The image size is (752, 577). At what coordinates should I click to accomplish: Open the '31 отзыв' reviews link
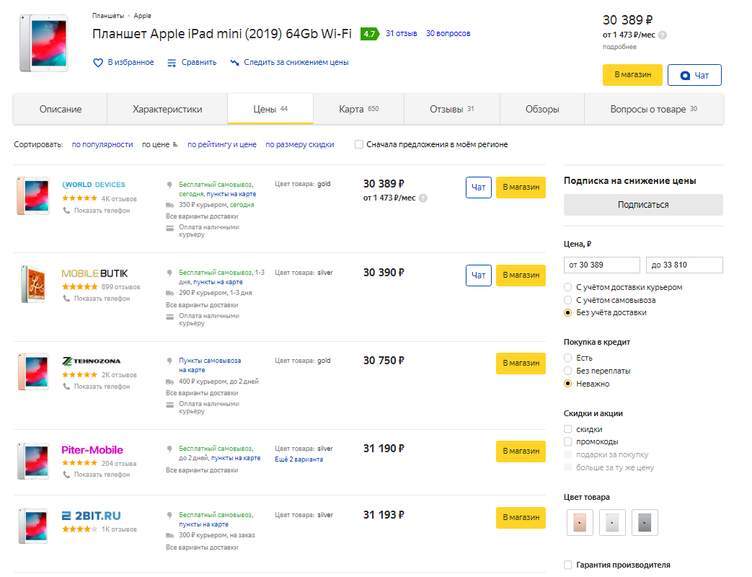(401, 33)
